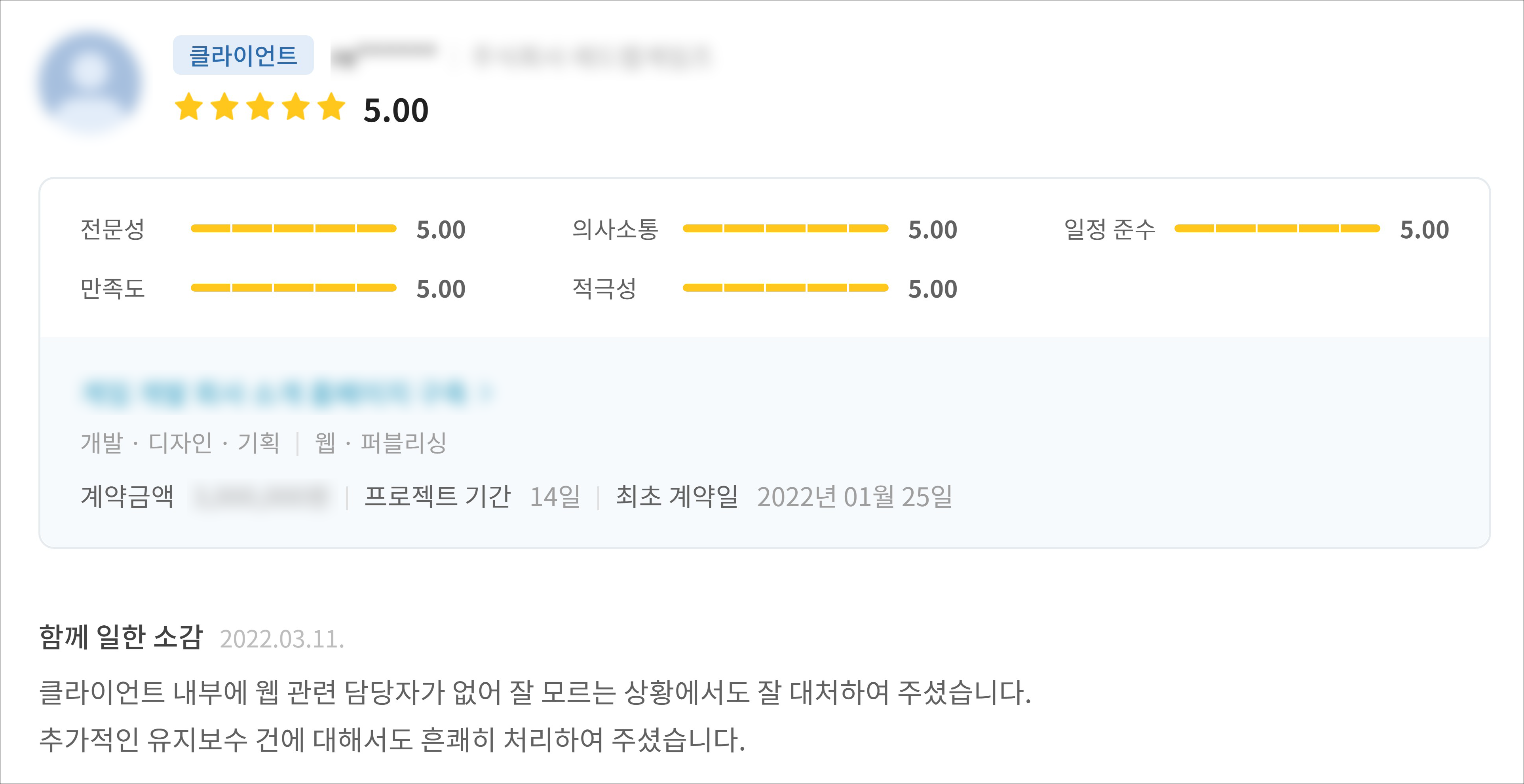1524x784 pixels.
Task: Click the third yellow star icon
Action: coord(260,107)
